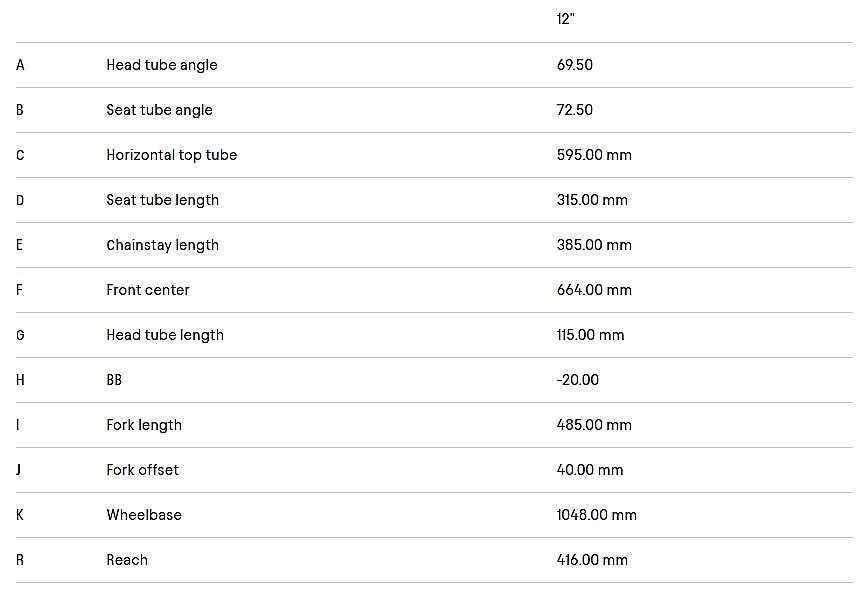The width and height of the screenshot is (864, 598).
Task: Click the BB row label
Action: coord(114,380)
